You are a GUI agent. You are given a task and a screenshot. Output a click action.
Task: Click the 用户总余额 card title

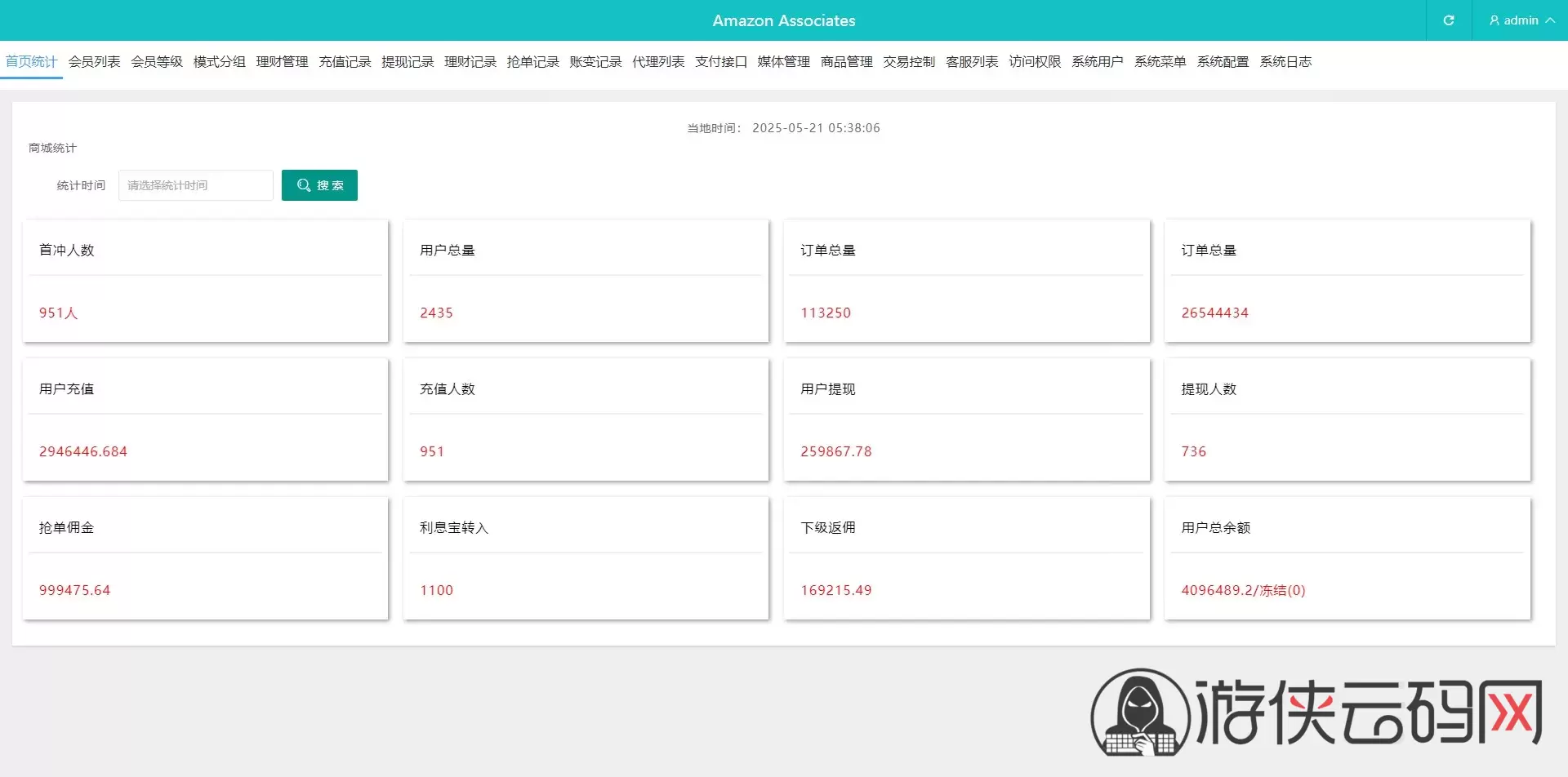(1216, 528)
